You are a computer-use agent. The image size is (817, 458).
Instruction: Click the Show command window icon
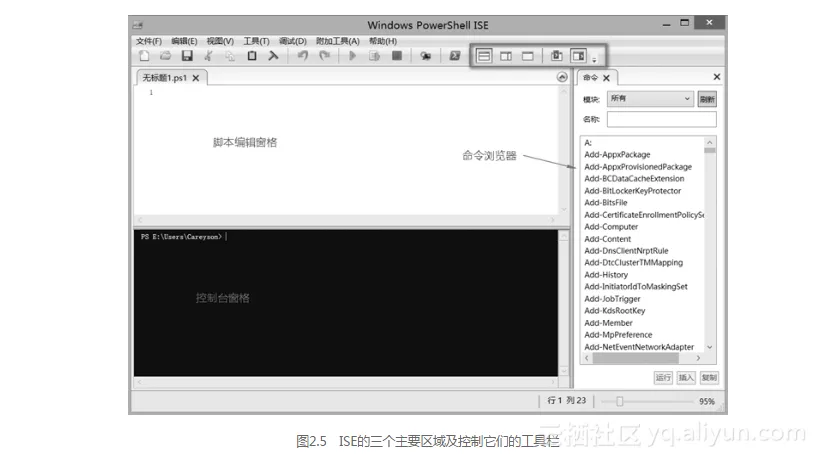pos(556,56)
